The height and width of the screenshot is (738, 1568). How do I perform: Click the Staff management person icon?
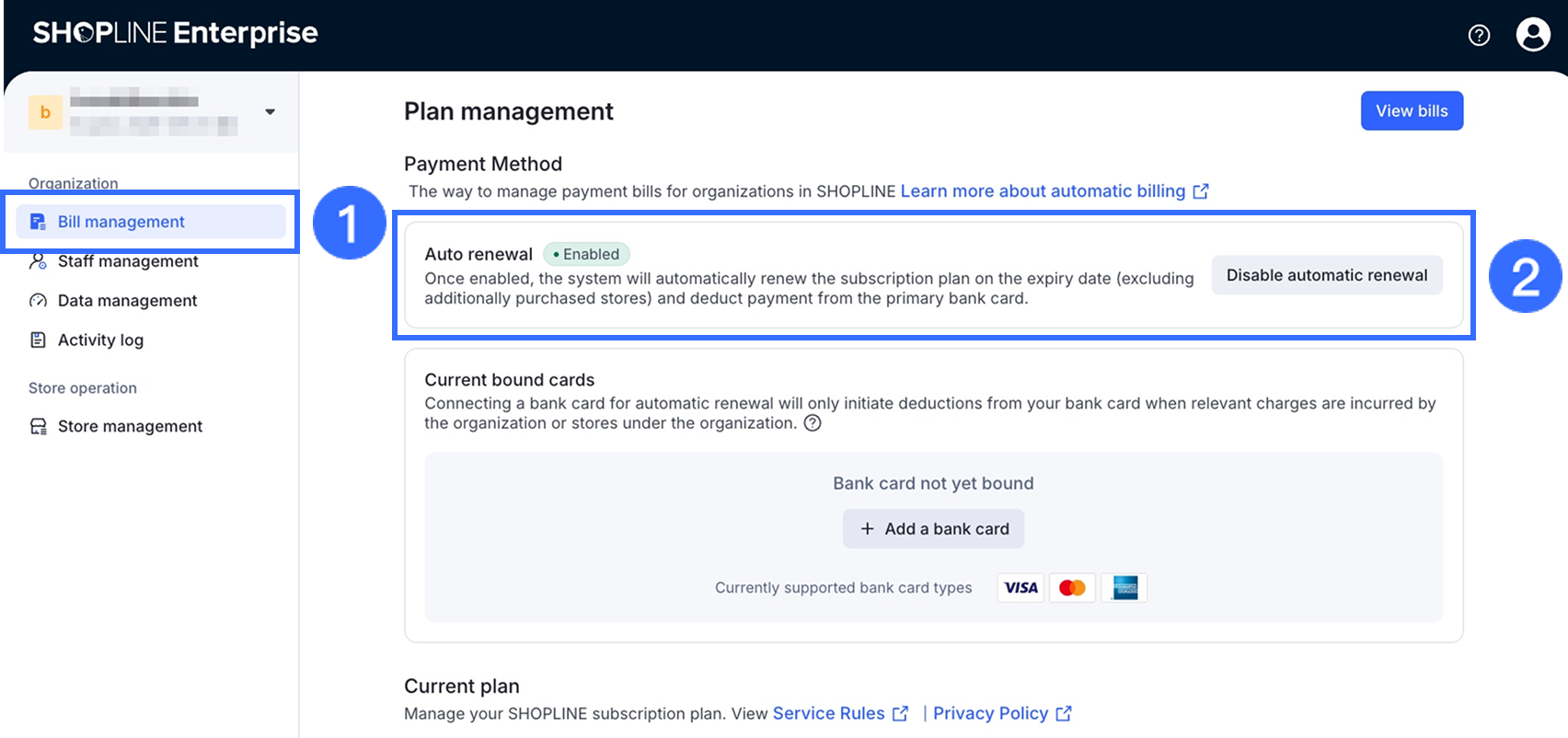pyautogui.click(x=38, y=261)
